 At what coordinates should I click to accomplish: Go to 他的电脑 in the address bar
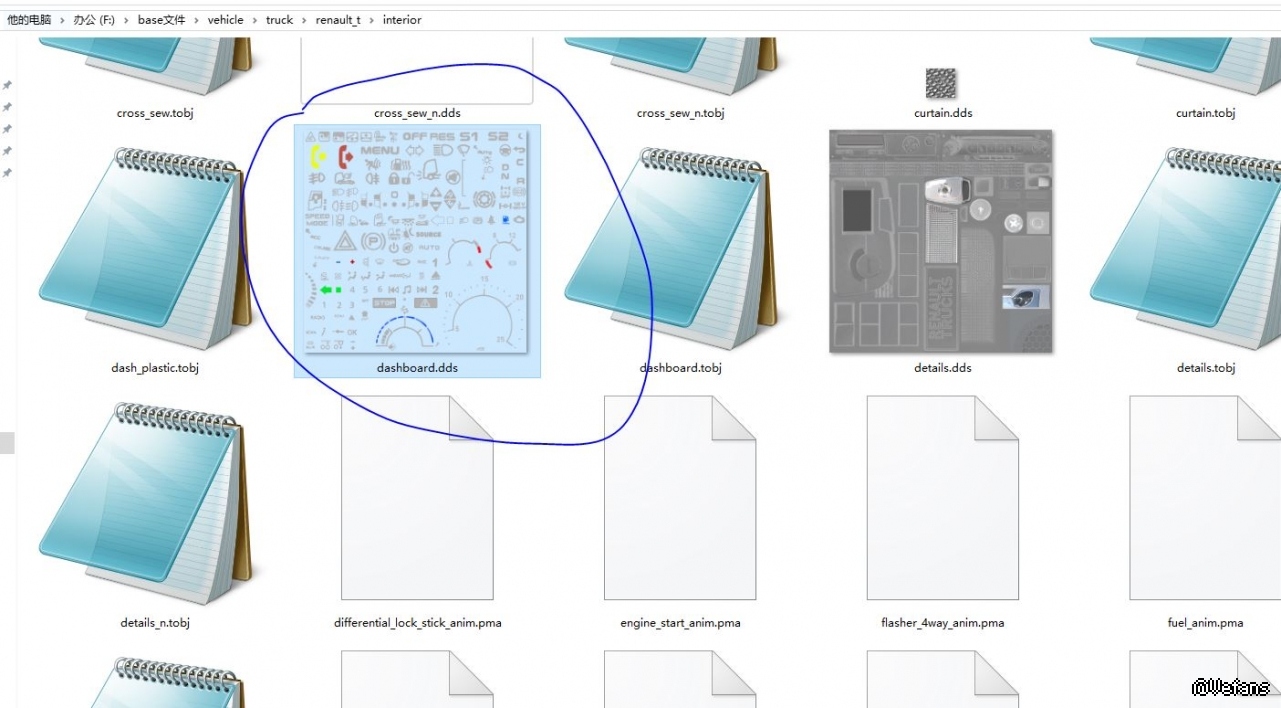pyautogui.click(x=29, y=20)
